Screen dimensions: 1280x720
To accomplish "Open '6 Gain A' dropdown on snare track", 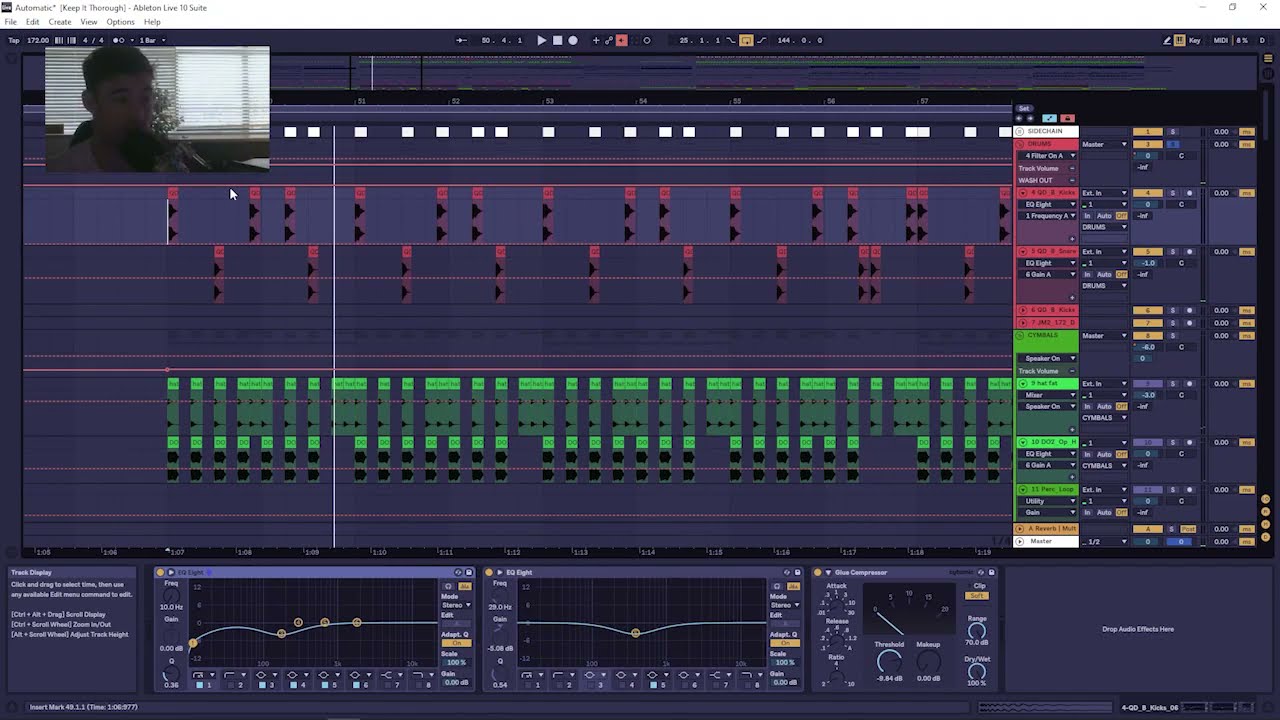I will coord(1048,274).
